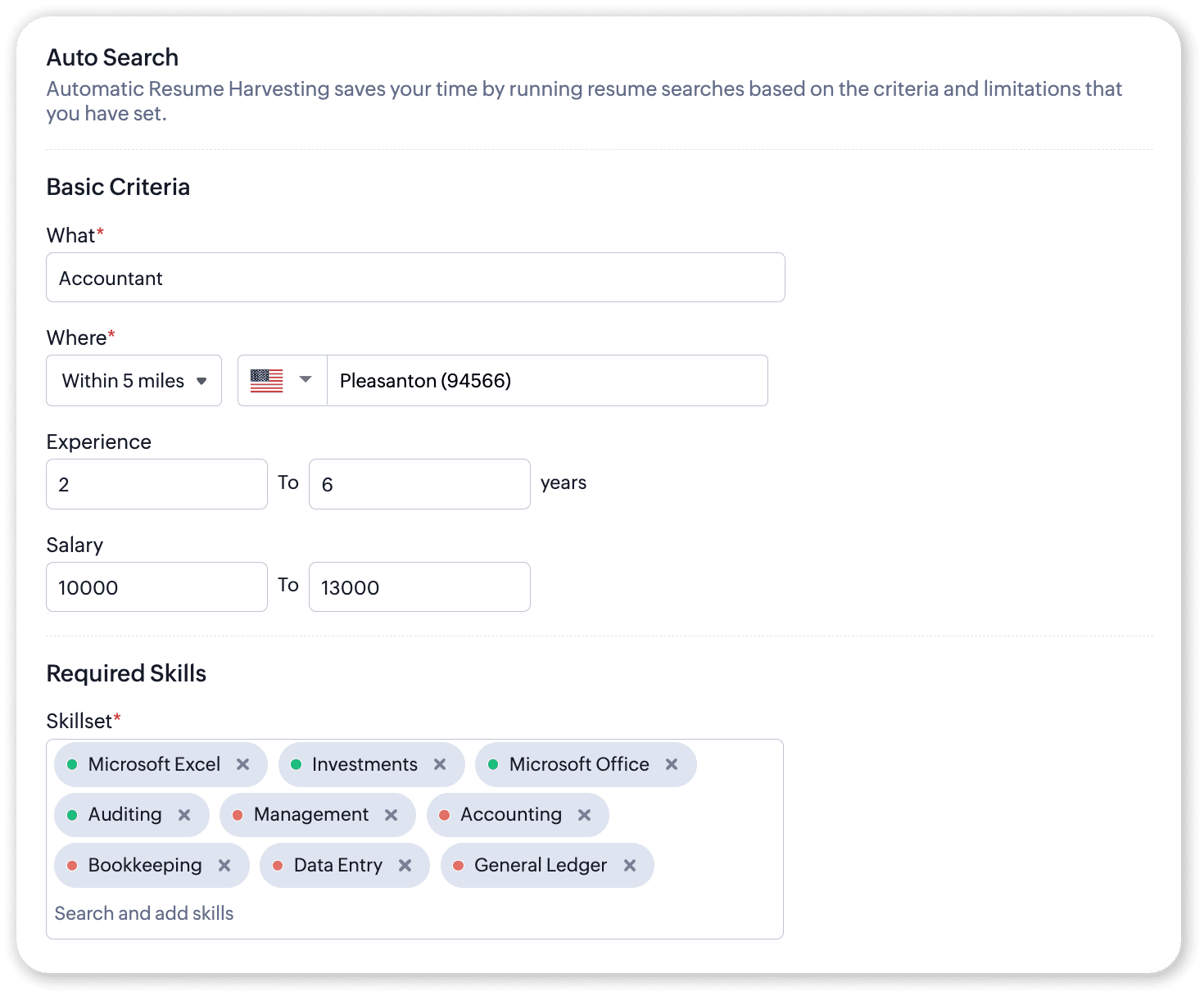Image resolution: width=1204 pixels, height=996 pixels.
Task: Remove the Auditing skill tag
Action: (184, 815)
